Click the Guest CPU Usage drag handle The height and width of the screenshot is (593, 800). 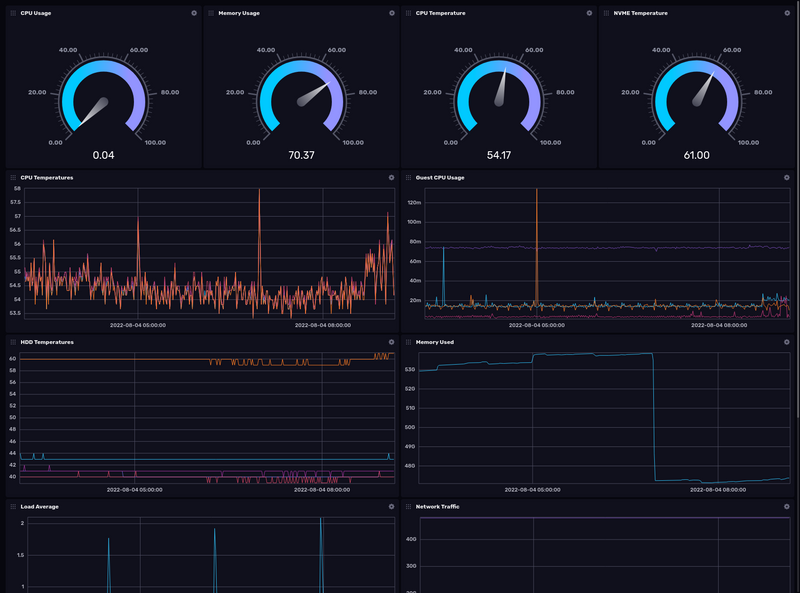pos(408,178)
